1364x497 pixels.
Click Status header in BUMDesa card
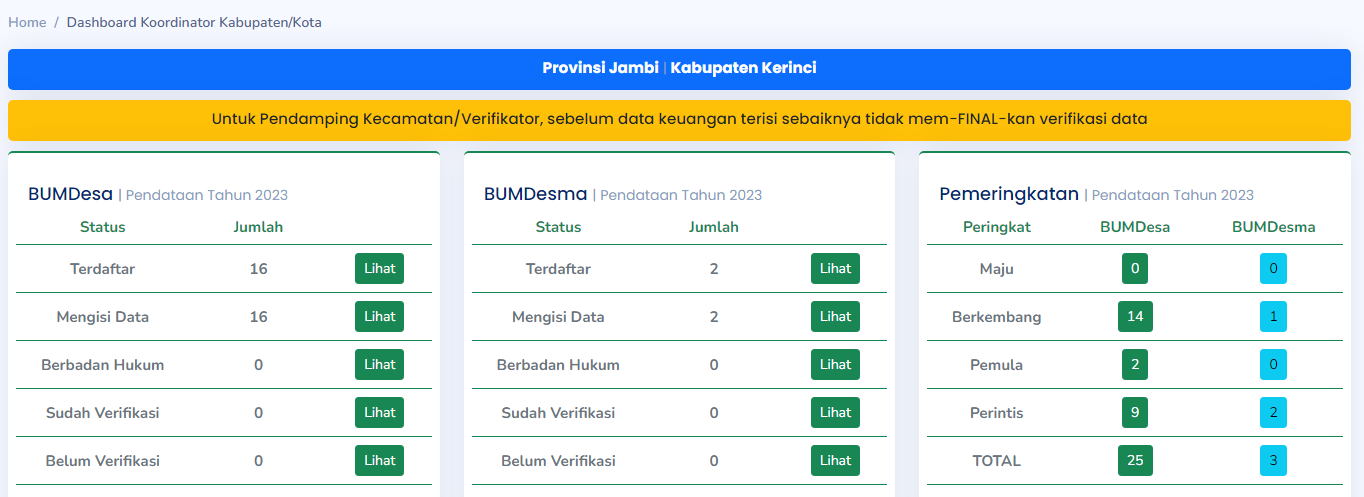(103, 227)
